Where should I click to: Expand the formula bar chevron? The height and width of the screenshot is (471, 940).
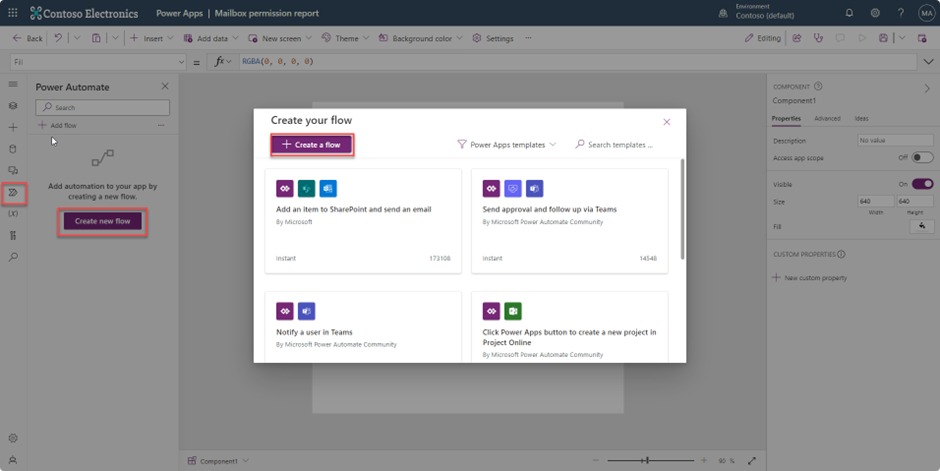929,62
